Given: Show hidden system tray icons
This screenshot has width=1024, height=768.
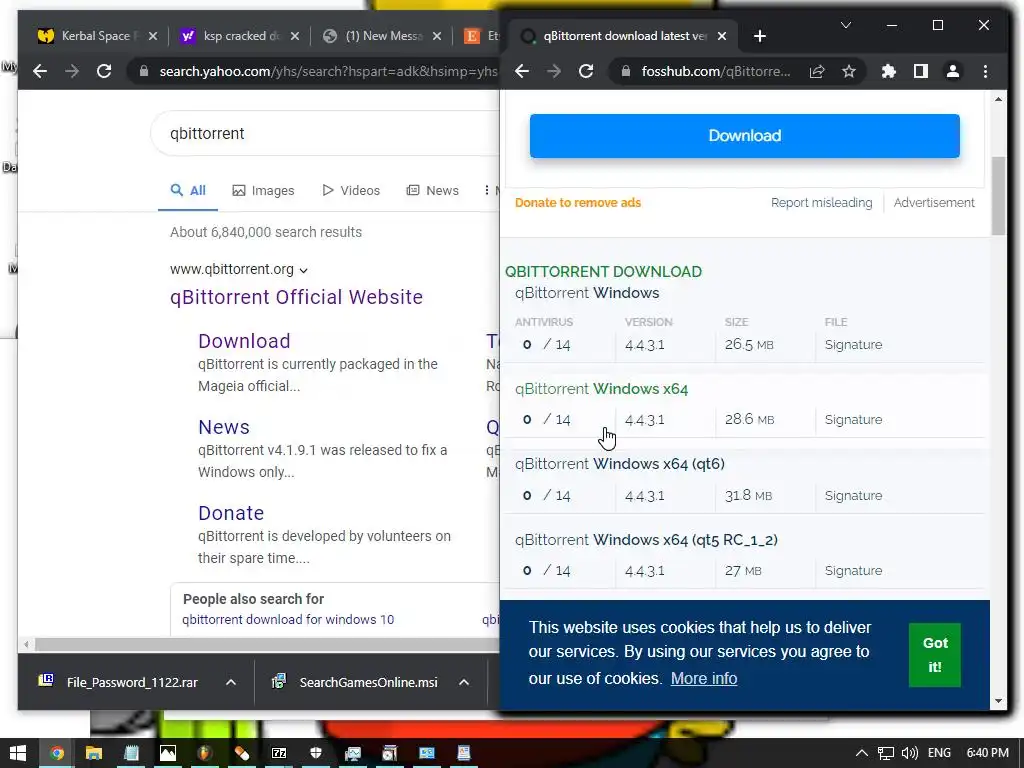Looking at the screenshot, I should click(x=861, y=753).
